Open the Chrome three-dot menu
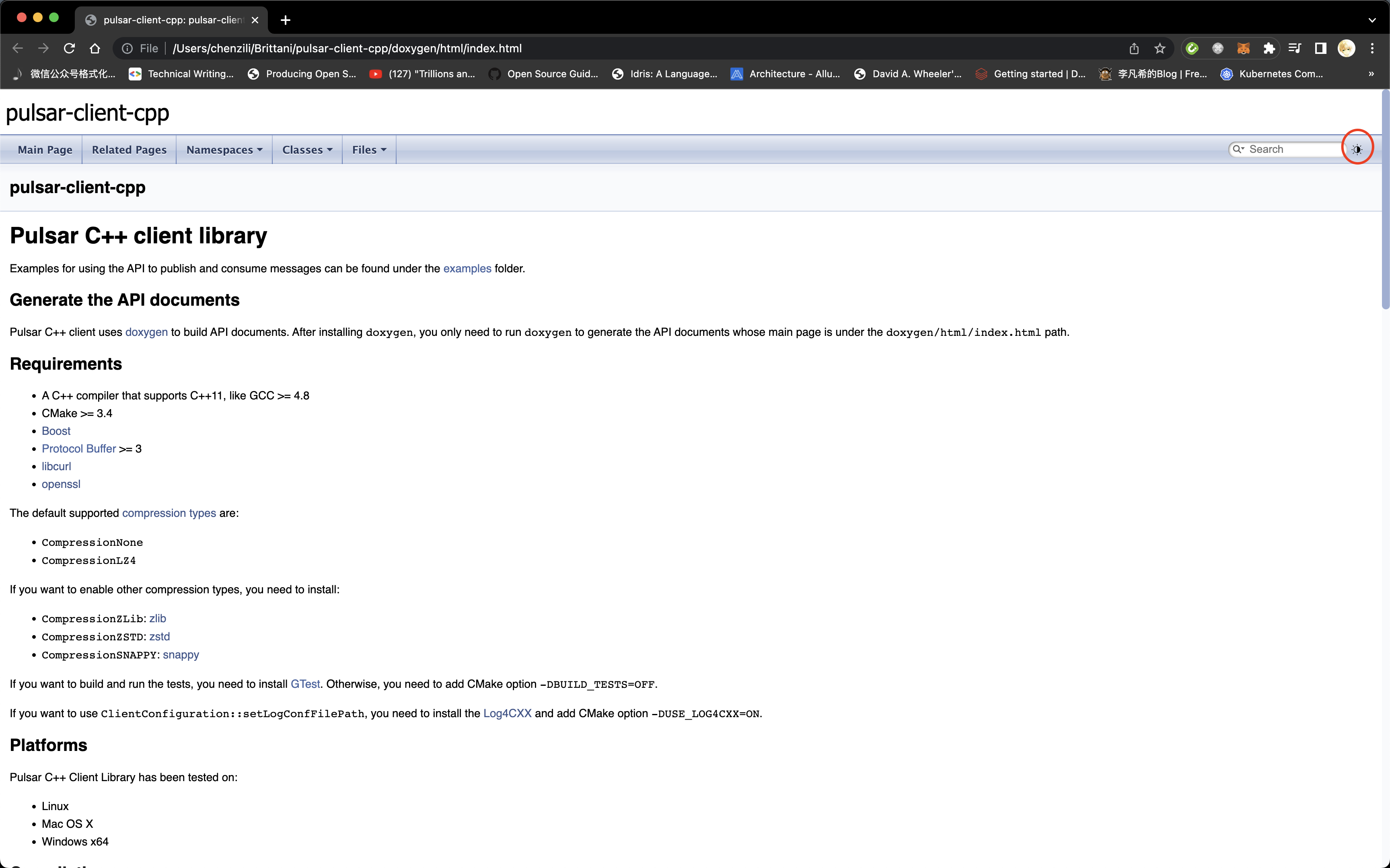The width and height of the screenshot is (1390, 868). tap(1372, 48)
